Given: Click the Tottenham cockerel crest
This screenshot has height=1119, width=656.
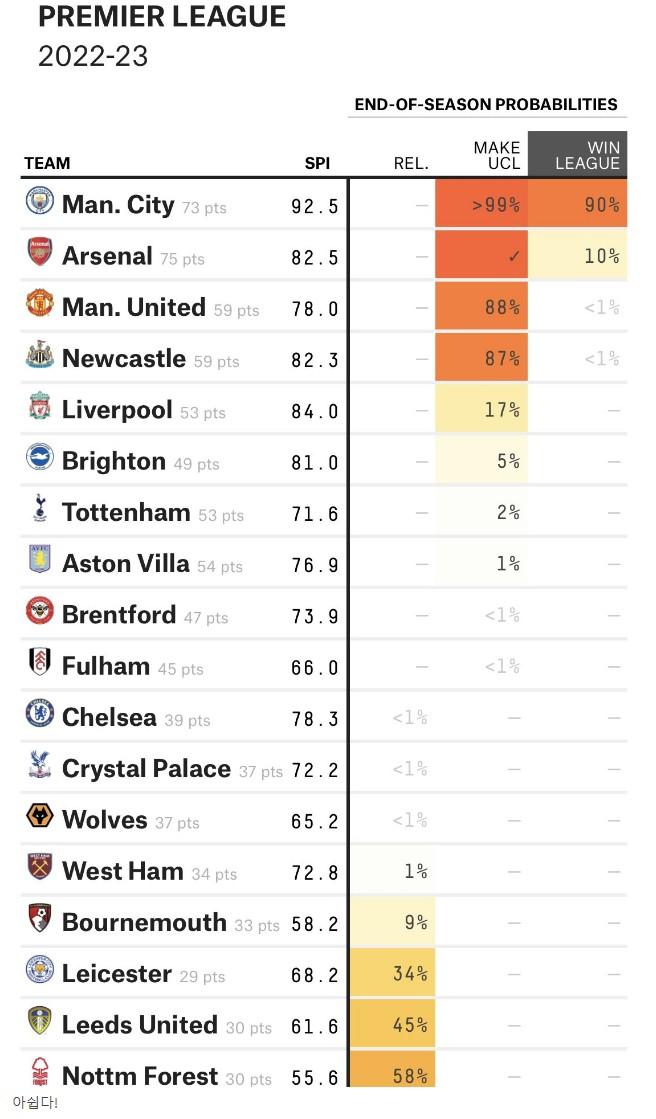Looking at the screenshot, I should point(40,508).
